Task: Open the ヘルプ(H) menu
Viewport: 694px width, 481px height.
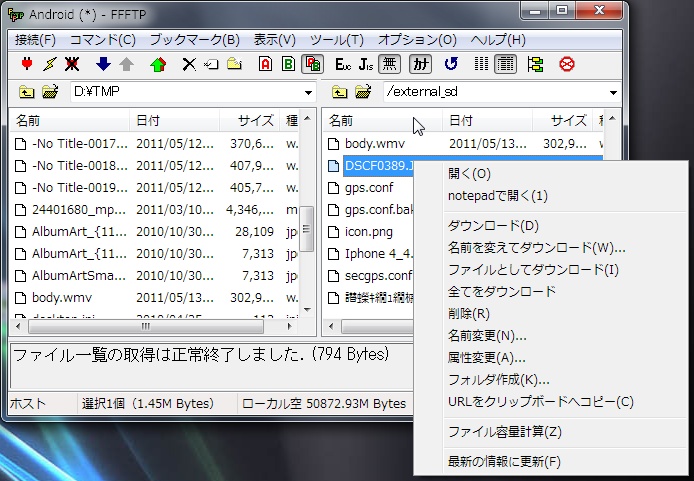Action: (x=498, y=40)
